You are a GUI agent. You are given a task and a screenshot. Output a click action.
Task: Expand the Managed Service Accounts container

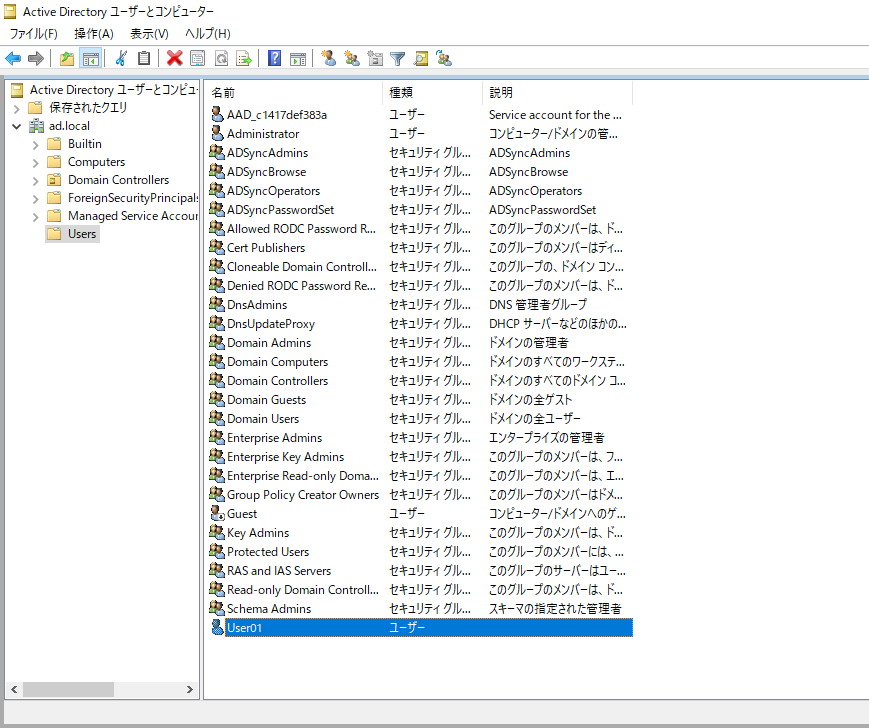click(x=35, y=217)
